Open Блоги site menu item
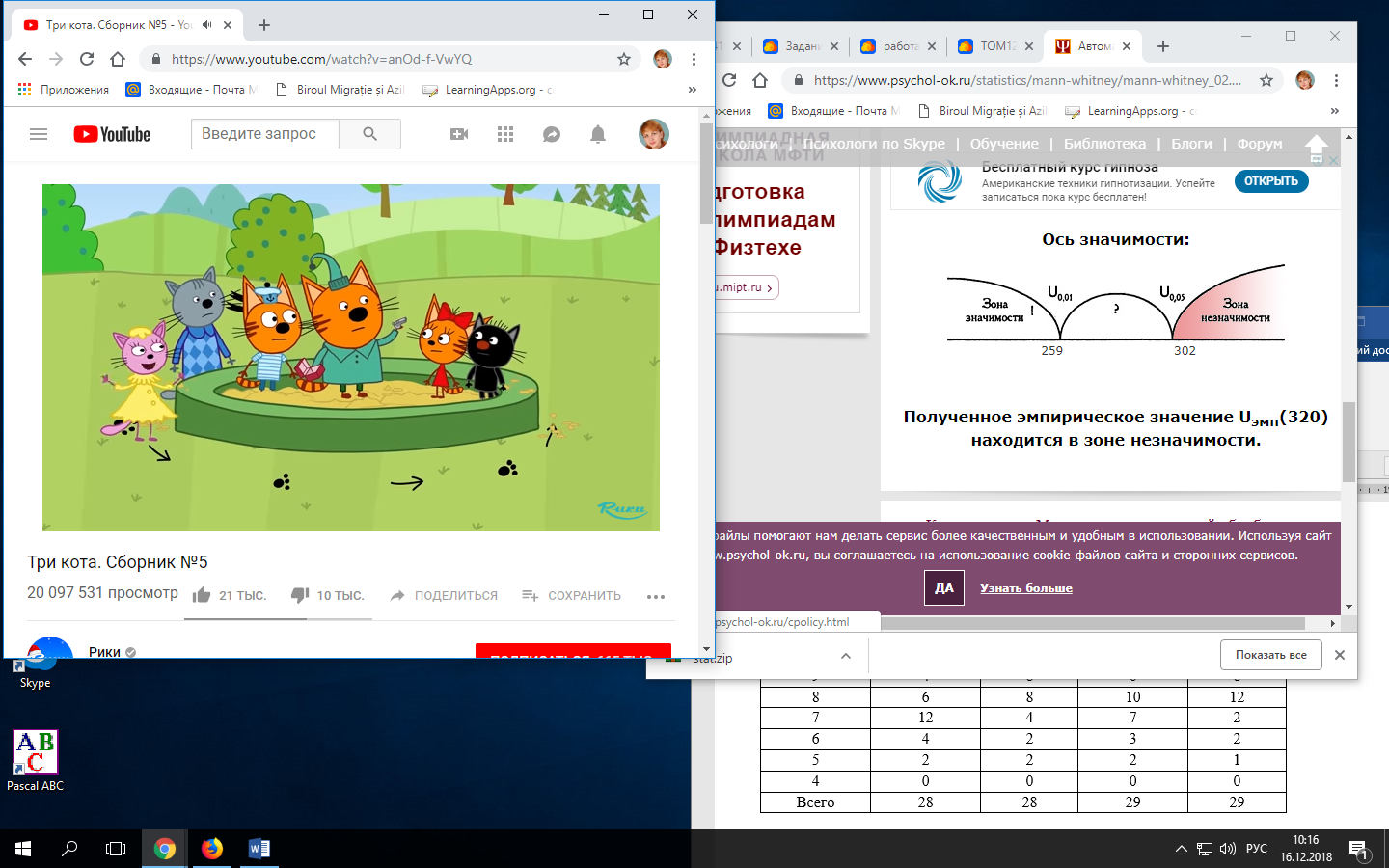The width and height of the screenshot is (1389, 868). (1191, 144)
